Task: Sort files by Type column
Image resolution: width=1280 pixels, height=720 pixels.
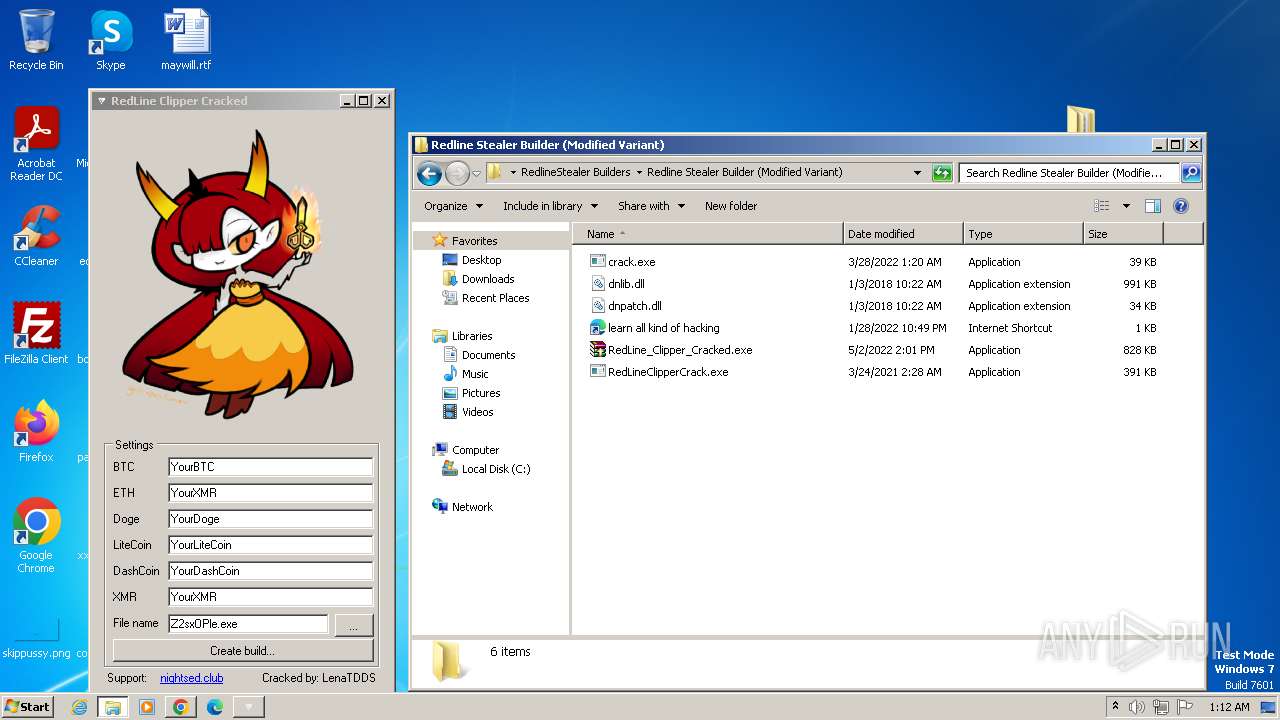Action: (1023, 234)
